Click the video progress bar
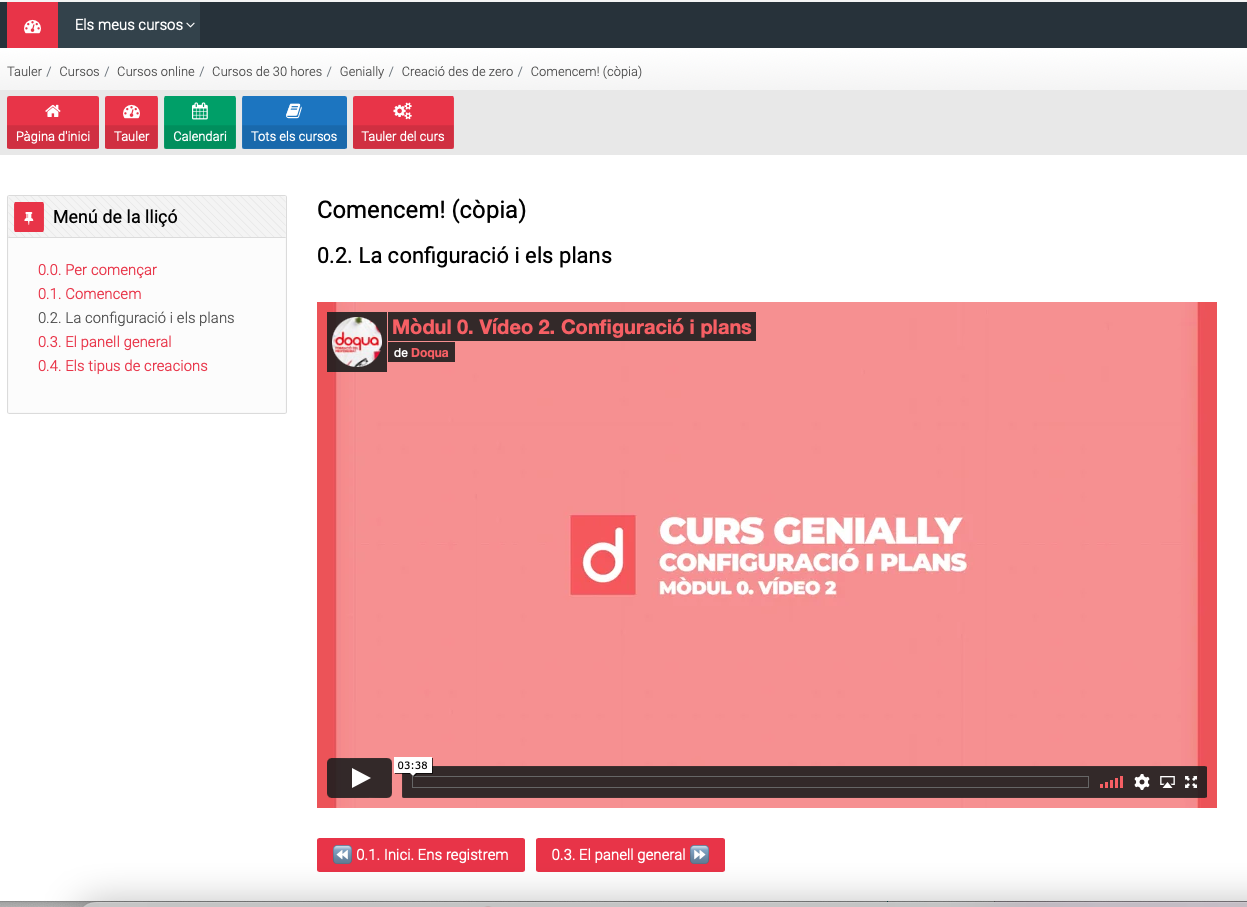The height and width of the screenshot is (907, 1247). pyautogui.click(x=750, y=782)
